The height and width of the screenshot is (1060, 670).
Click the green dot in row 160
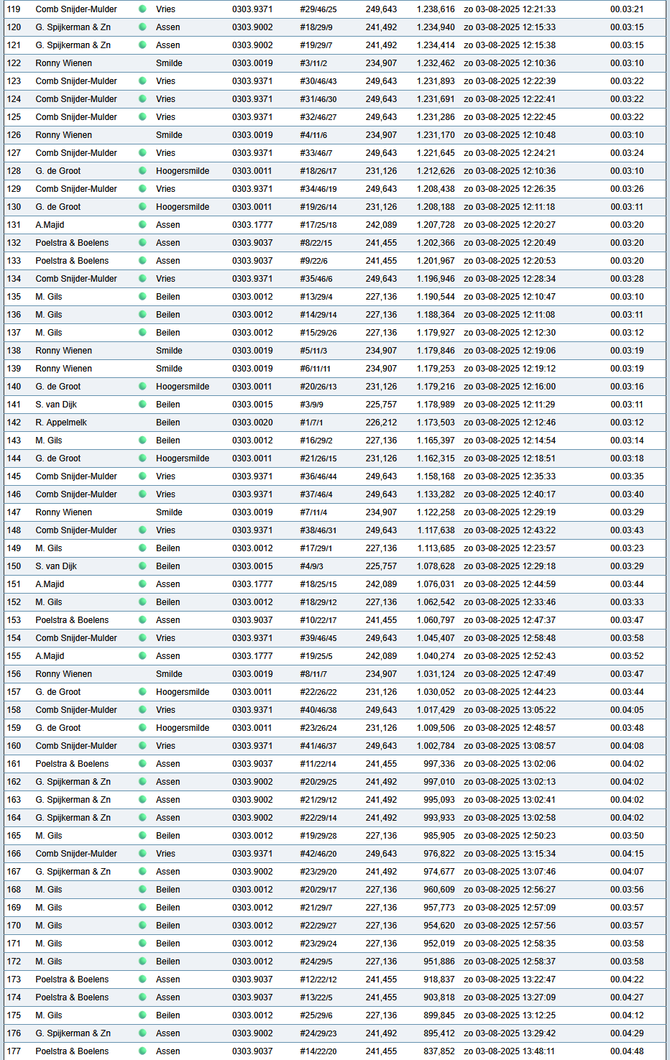click(142, 746)
